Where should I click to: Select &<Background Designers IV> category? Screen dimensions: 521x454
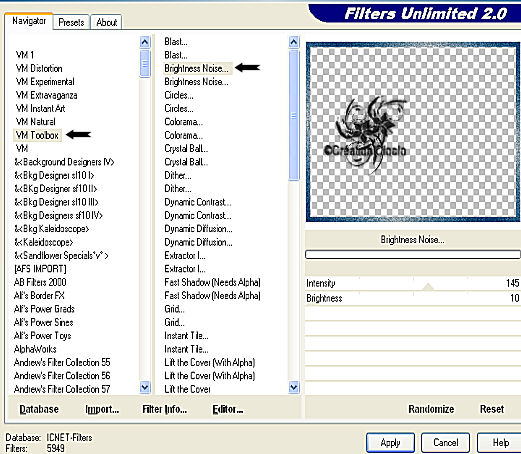coord(64,162)
